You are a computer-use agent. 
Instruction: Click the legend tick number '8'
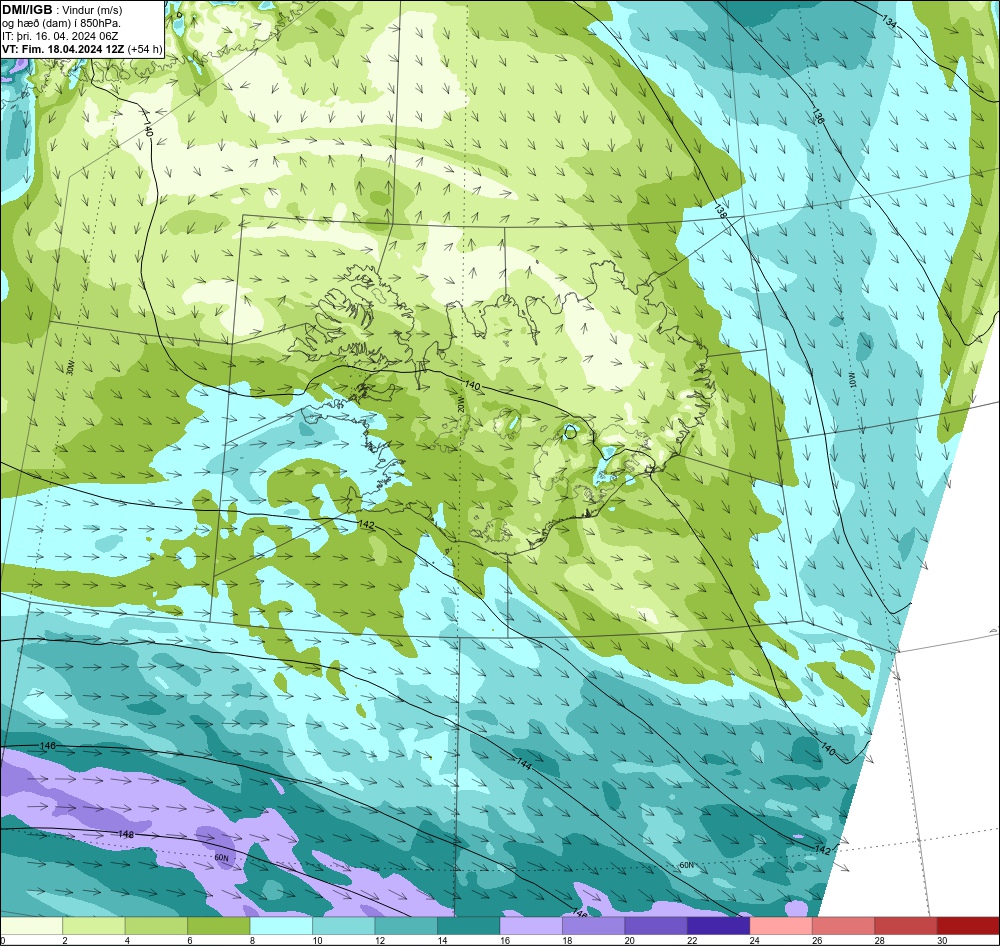pos(252,940)
